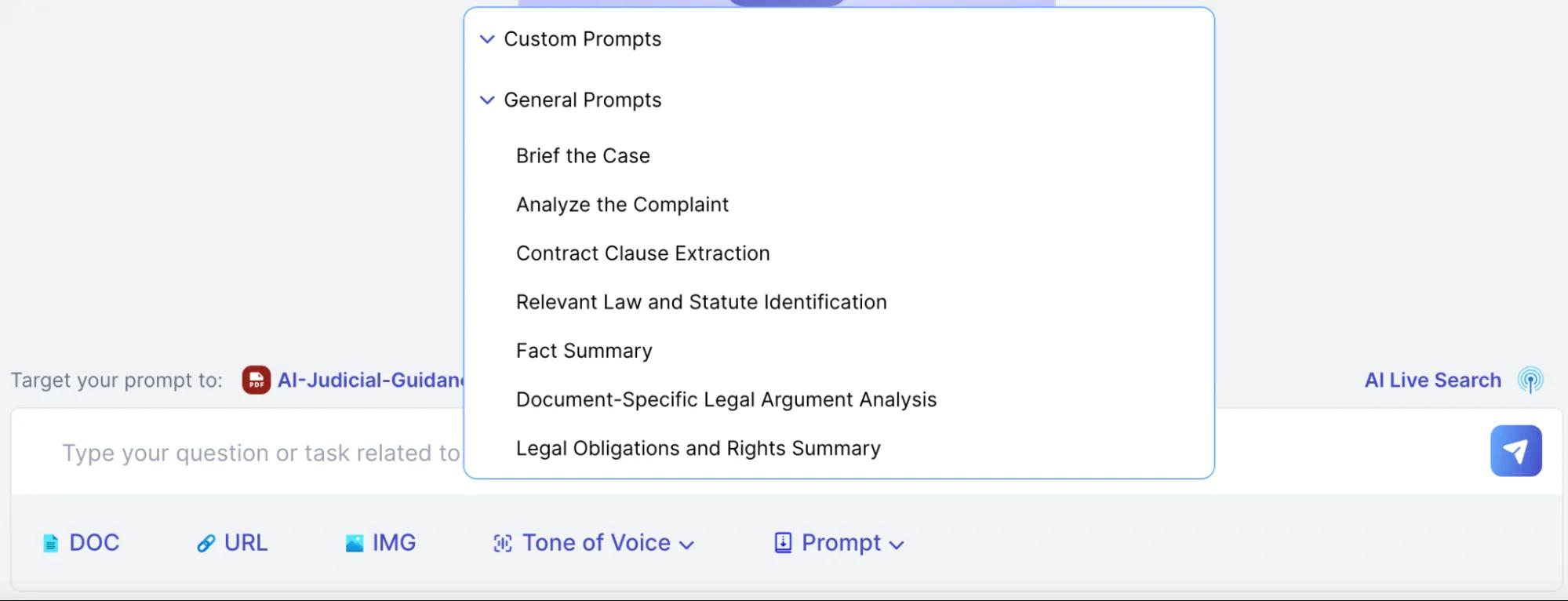This screenshot has height=601, width=1568.
Task: Toggle the AI Live Search broadcast icon
Action: pyautogui.click(x=1530, y=381)
